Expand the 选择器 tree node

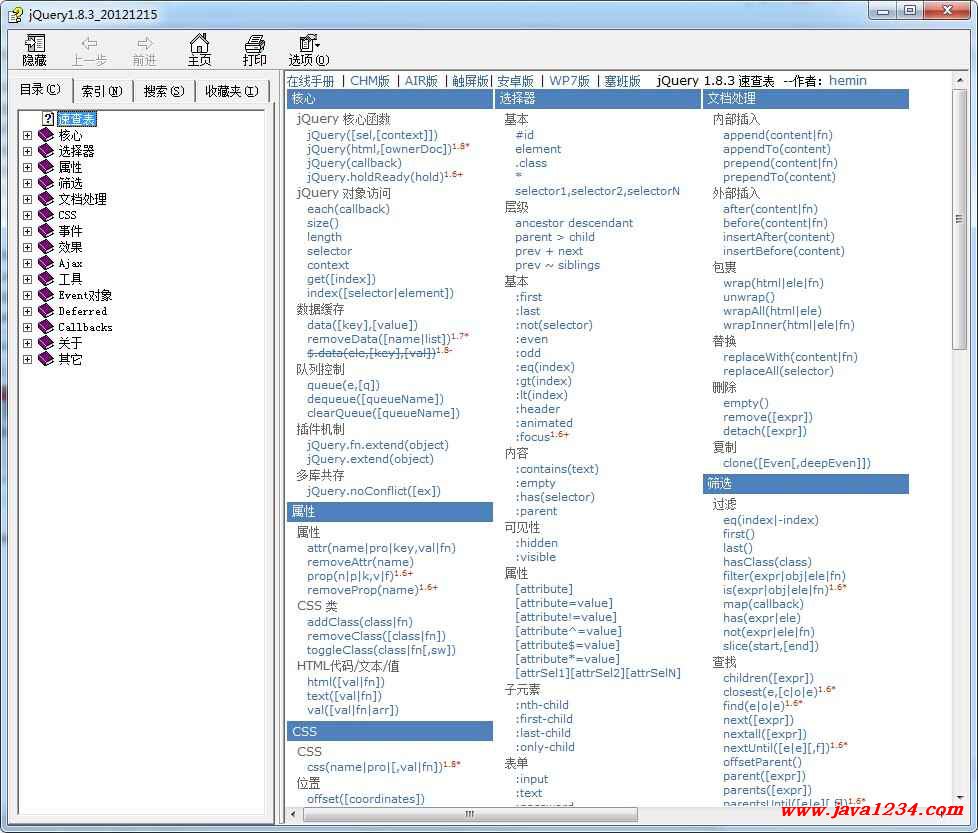[27, 152]
